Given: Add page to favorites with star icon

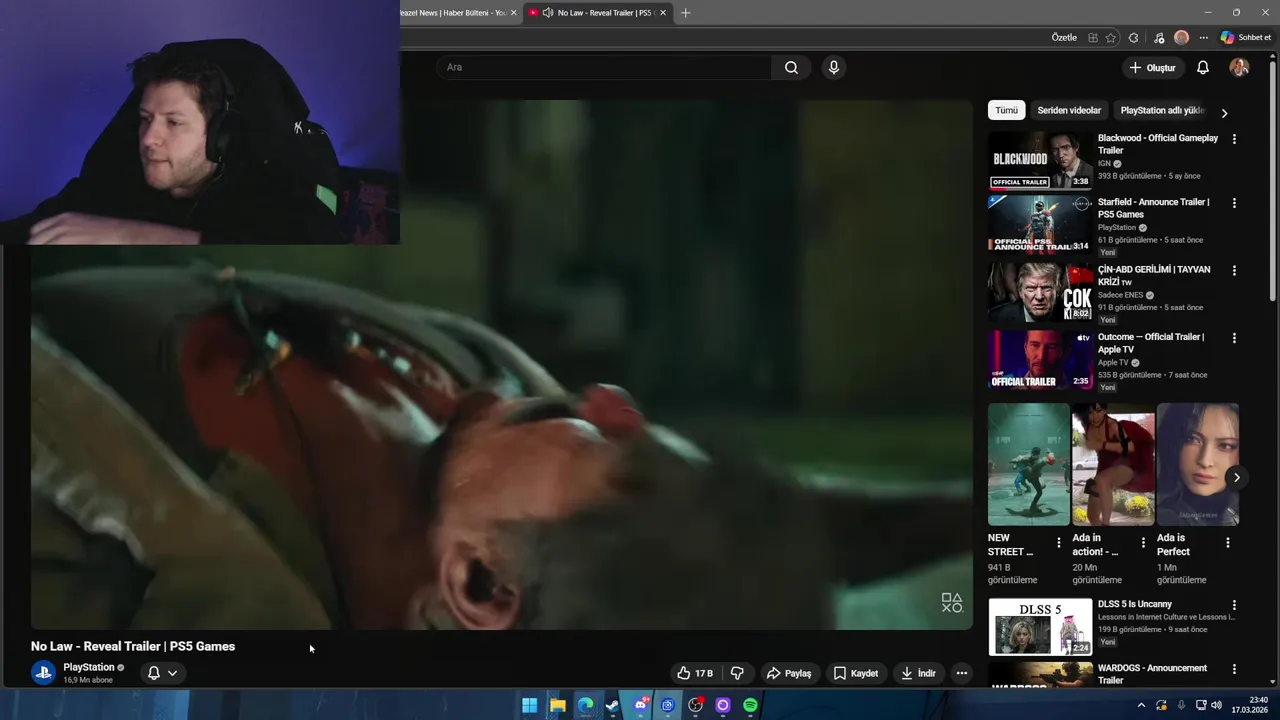Looking at the screenshot, I should tap(1111, 38).
